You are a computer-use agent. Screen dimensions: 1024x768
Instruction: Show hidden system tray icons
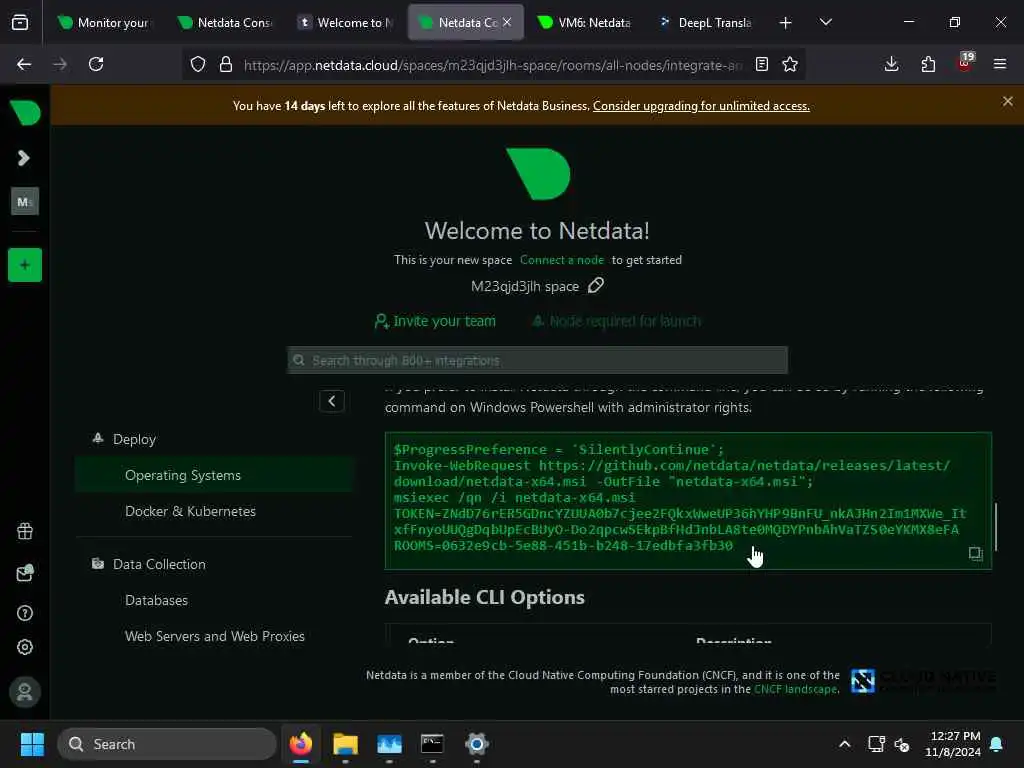click(x=844, y=744)
